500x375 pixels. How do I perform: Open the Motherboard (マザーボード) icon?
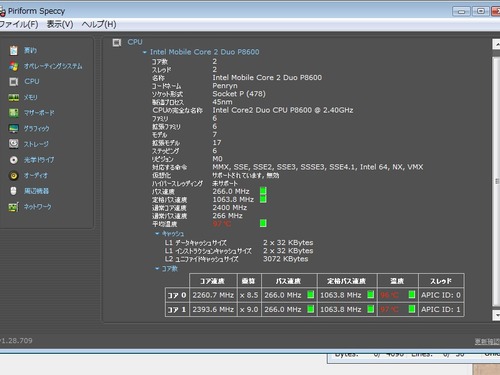point(14,113)
